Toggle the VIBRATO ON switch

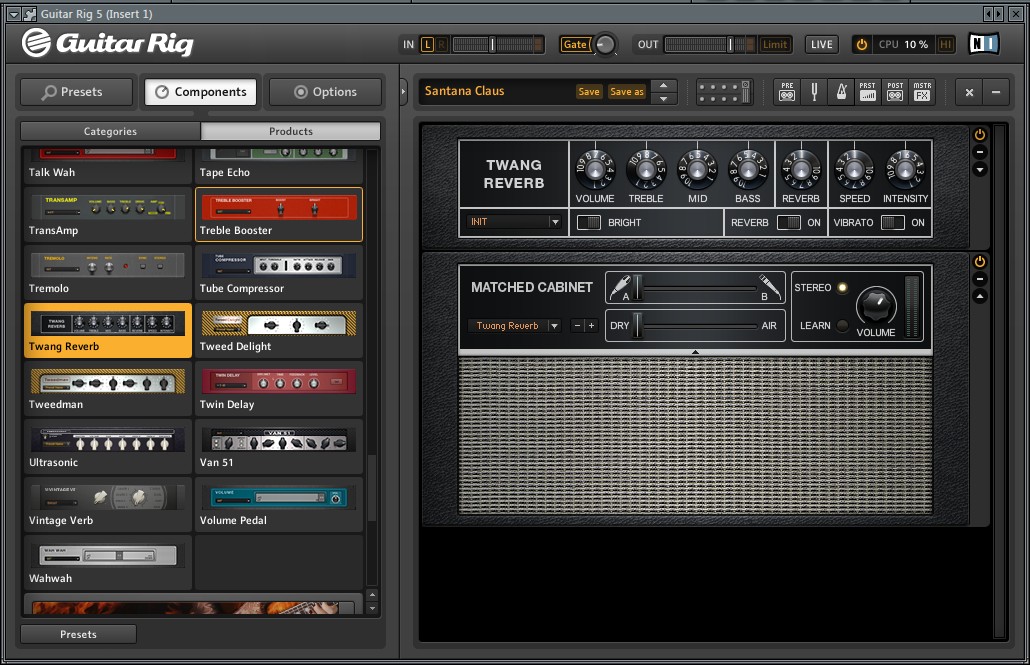coord(892,222)
